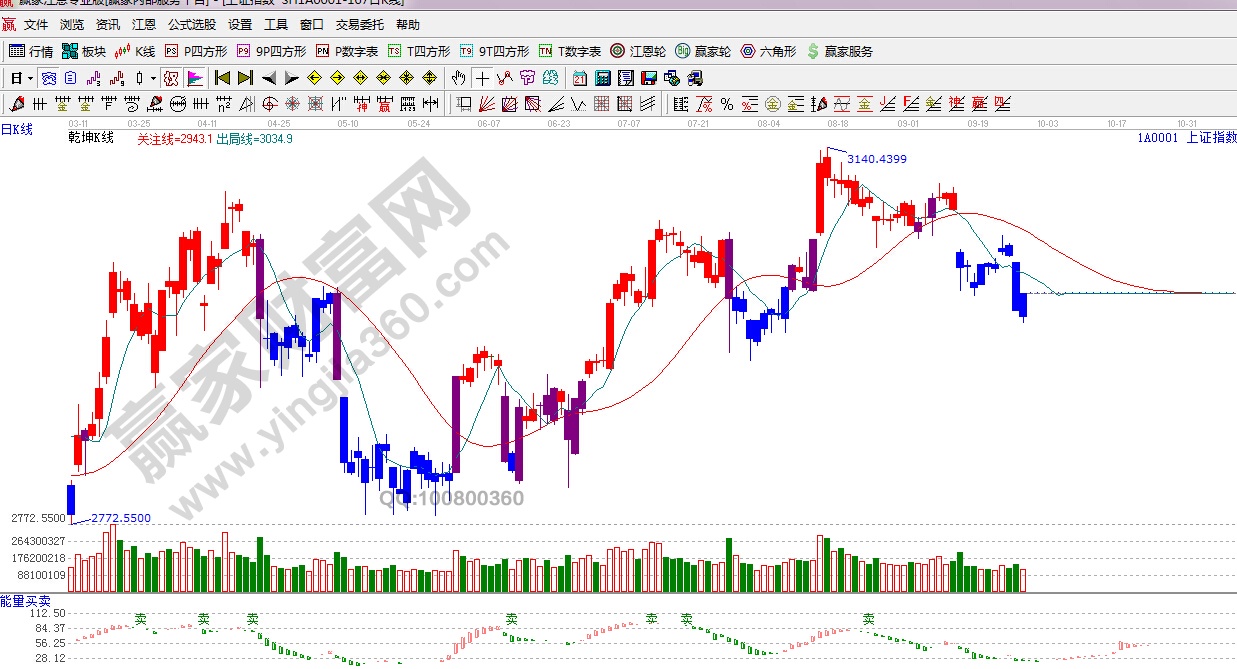This screenshot has width=1237, height=669.
Task: Open the 公式选股 menu
Action: (191, 24)
